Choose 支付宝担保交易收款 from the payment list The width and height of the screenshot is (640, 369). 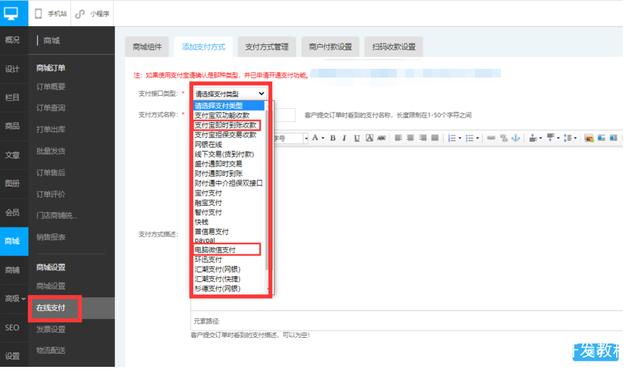(x=225, y=135)
